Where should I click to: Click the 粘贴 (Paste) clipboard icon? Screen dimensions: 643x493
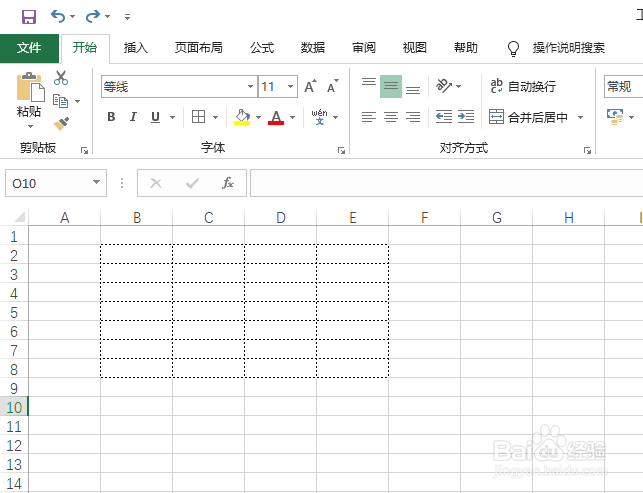click(x=30, y=87)
